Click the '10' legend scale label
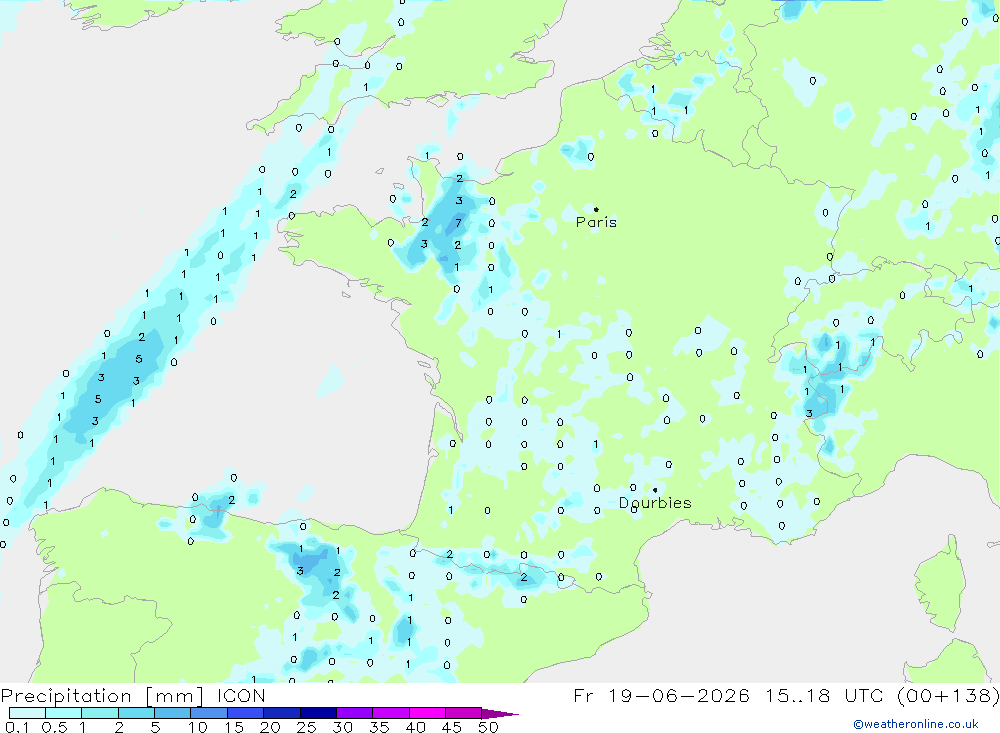The width and height of the screenshot is (1000, 733). coord(198,727)
